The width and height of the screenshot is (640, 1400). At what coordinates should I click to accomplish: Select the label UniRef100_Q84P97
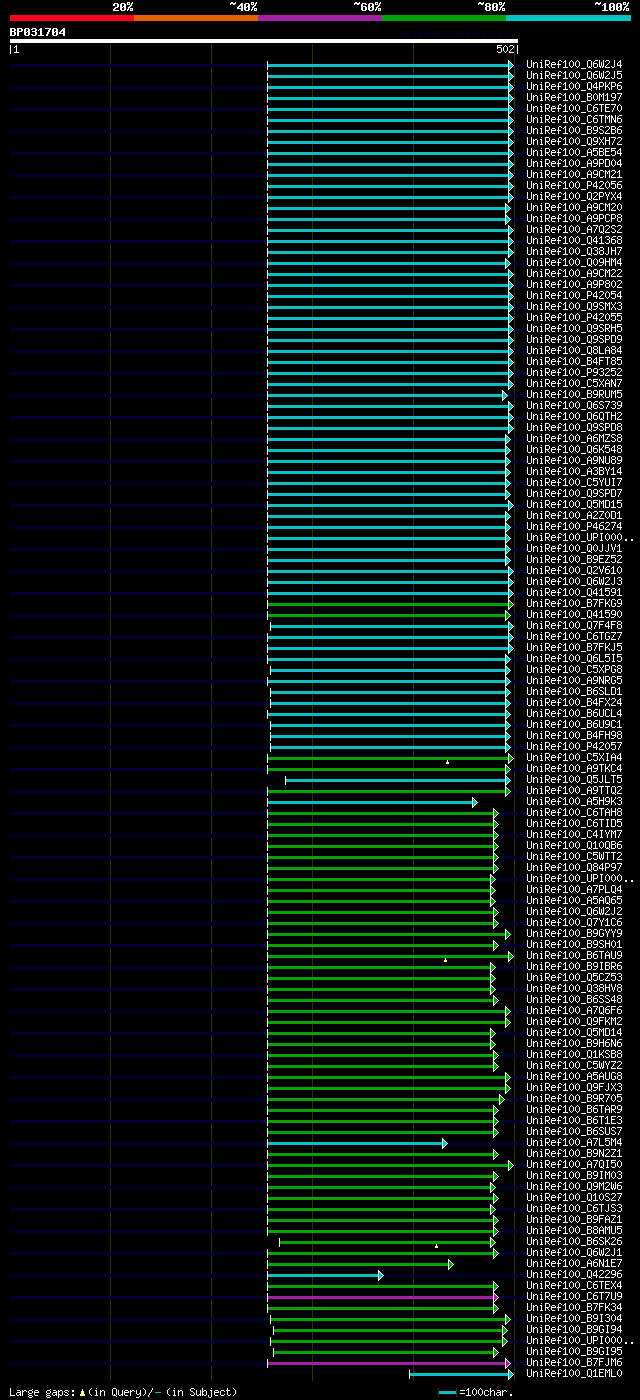point(574,867)
